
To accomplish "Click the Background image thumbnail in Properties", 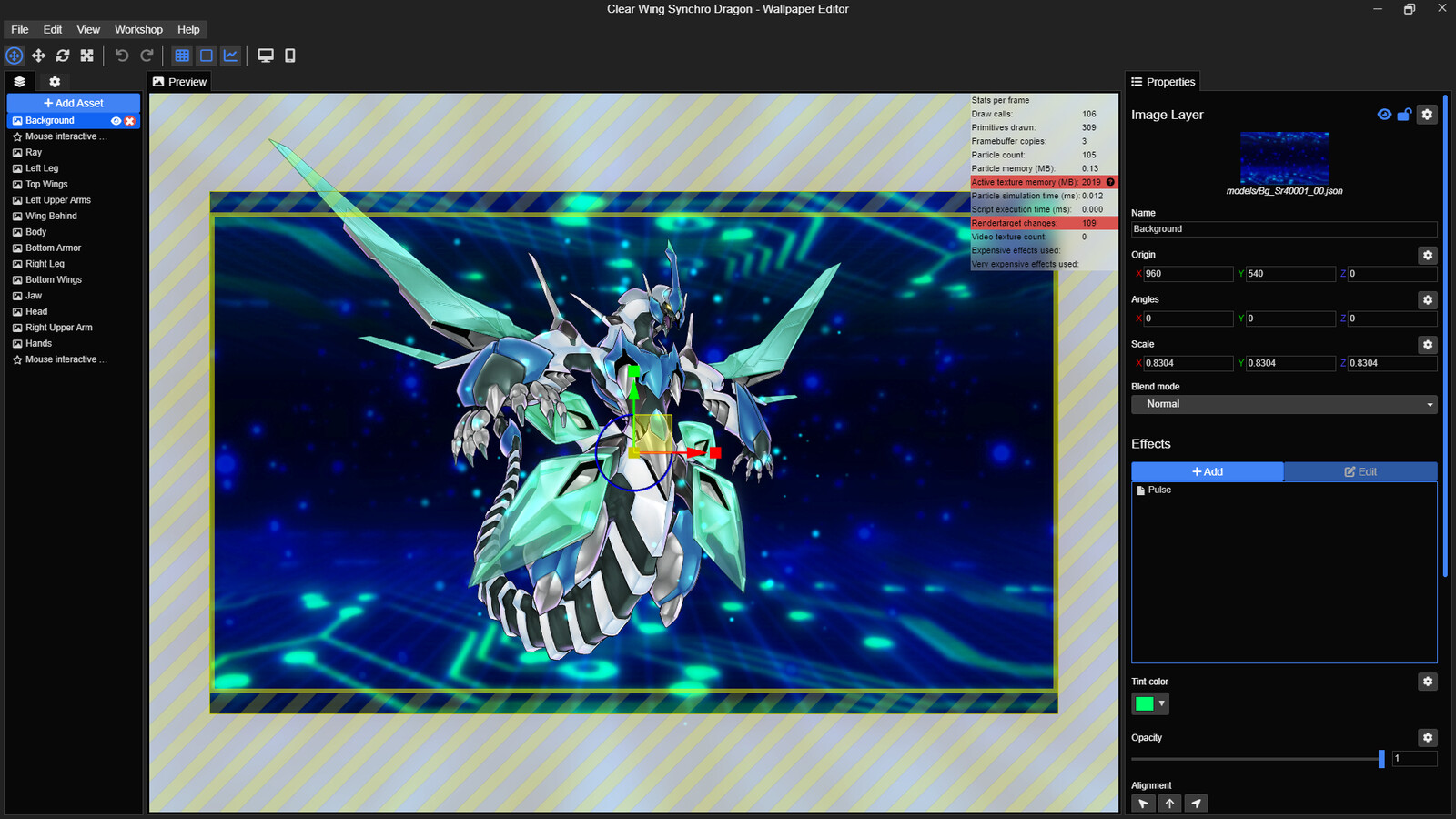I will point(1284,158).
